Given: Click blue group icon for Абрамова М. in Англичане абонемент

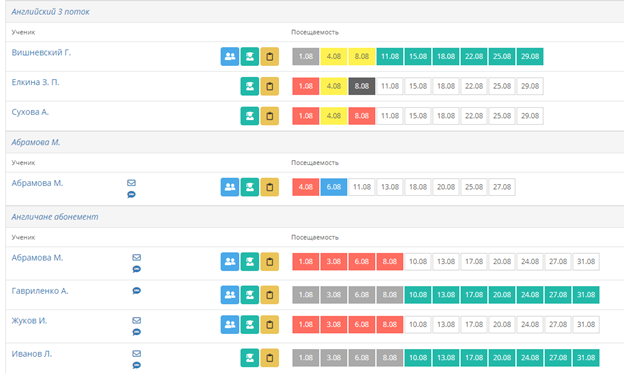Looking at the screenshot, I should 230,262.
